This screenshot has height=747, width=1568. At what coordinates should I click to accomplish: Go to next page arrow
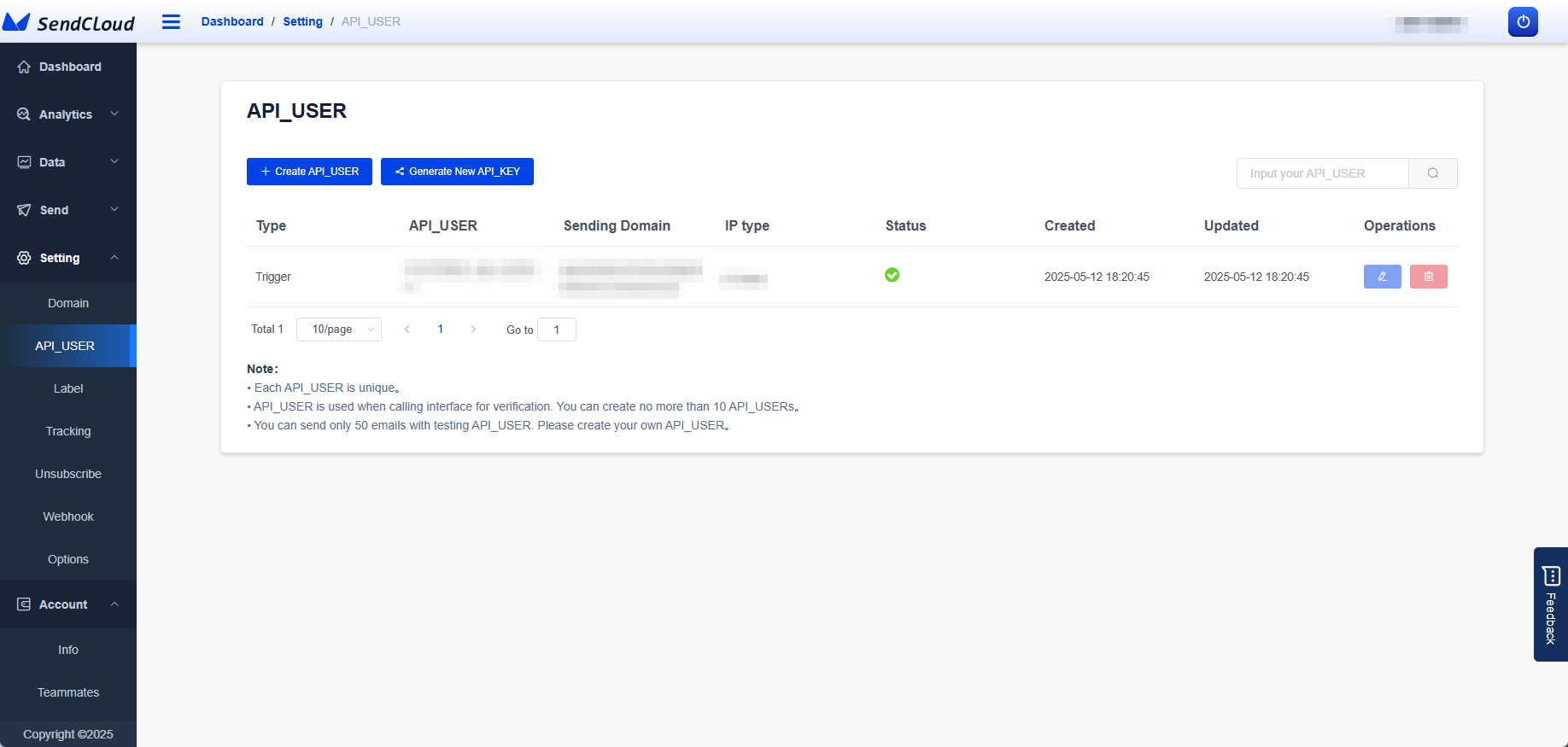(x=473, y=330)
